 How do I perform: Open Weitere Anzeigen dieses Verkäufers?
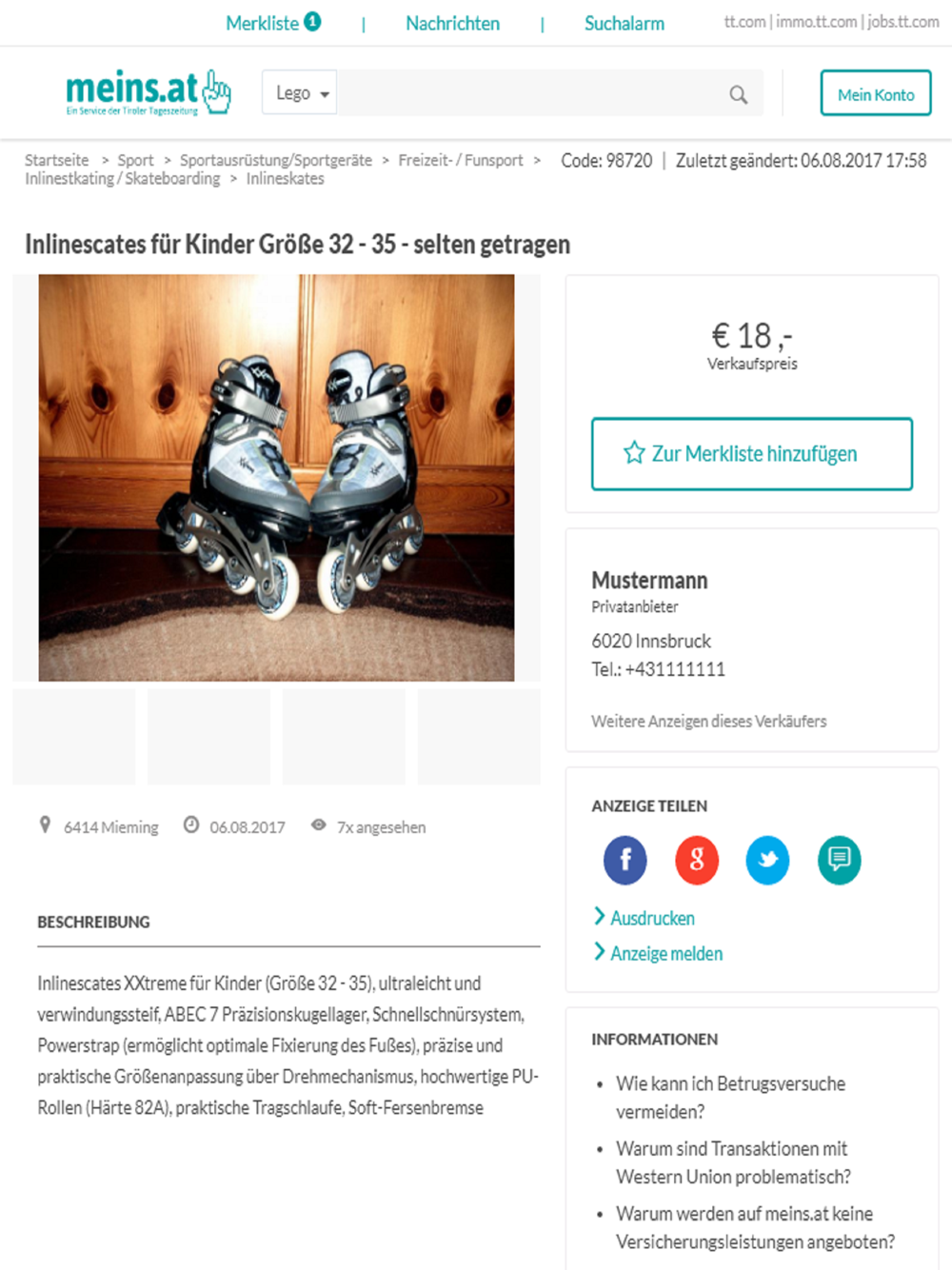(x=709, y=721)
